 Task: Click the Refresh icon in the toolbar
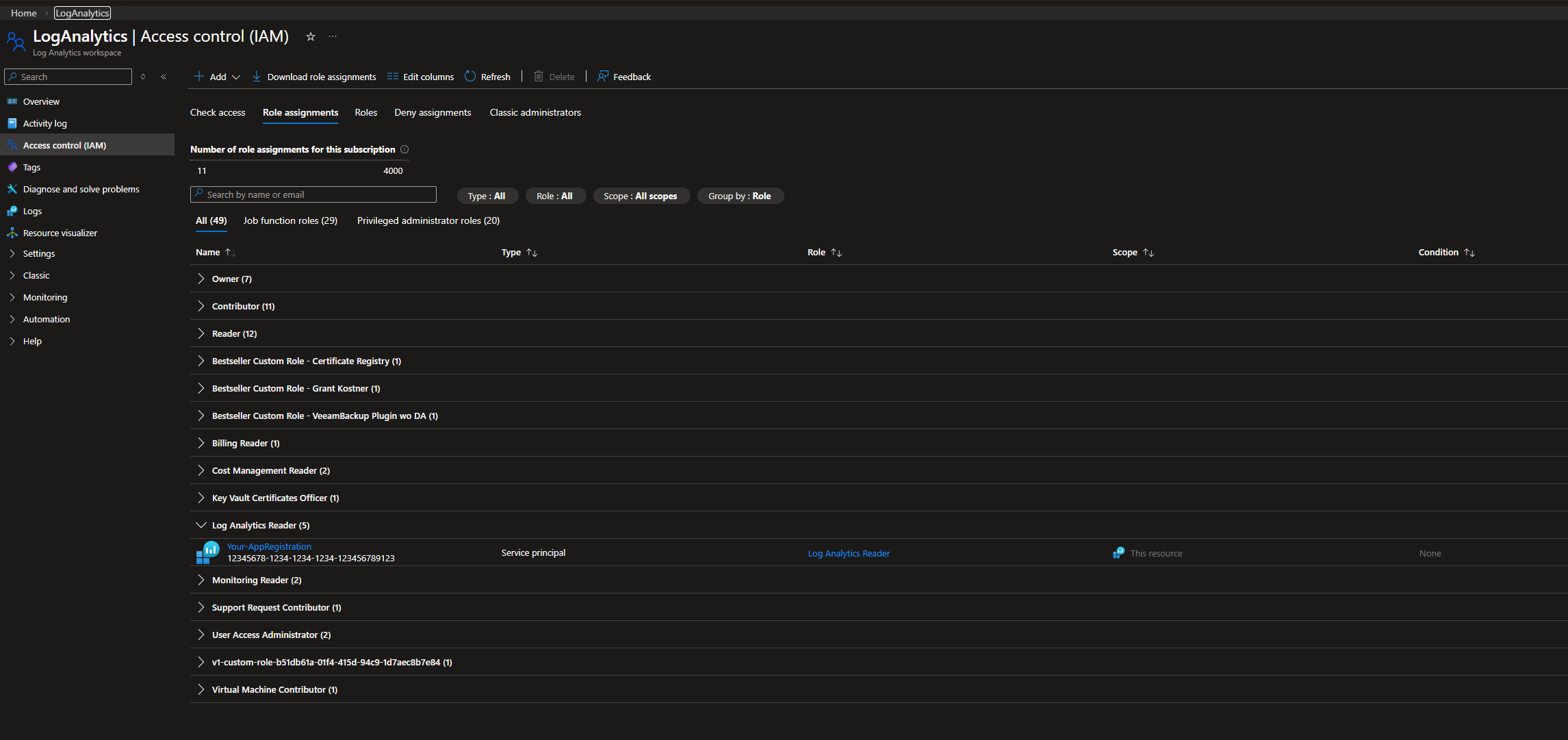point(470,77)
